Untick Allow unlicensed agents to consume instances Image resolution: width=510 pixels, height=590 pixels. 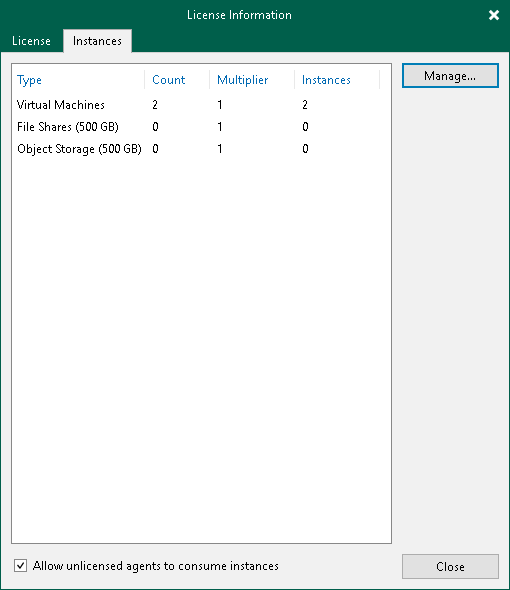coord(20,566)
